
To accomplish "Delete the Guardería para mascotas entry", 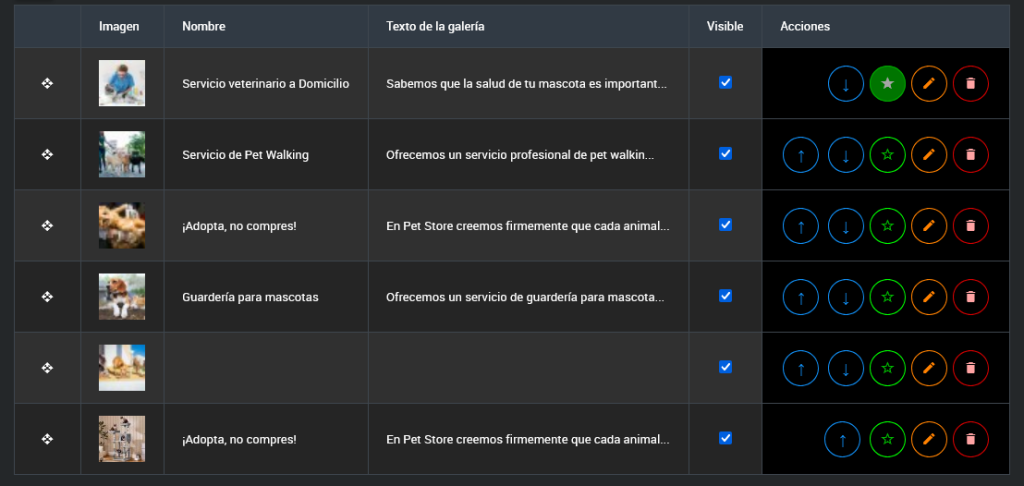I will point(970,297).
